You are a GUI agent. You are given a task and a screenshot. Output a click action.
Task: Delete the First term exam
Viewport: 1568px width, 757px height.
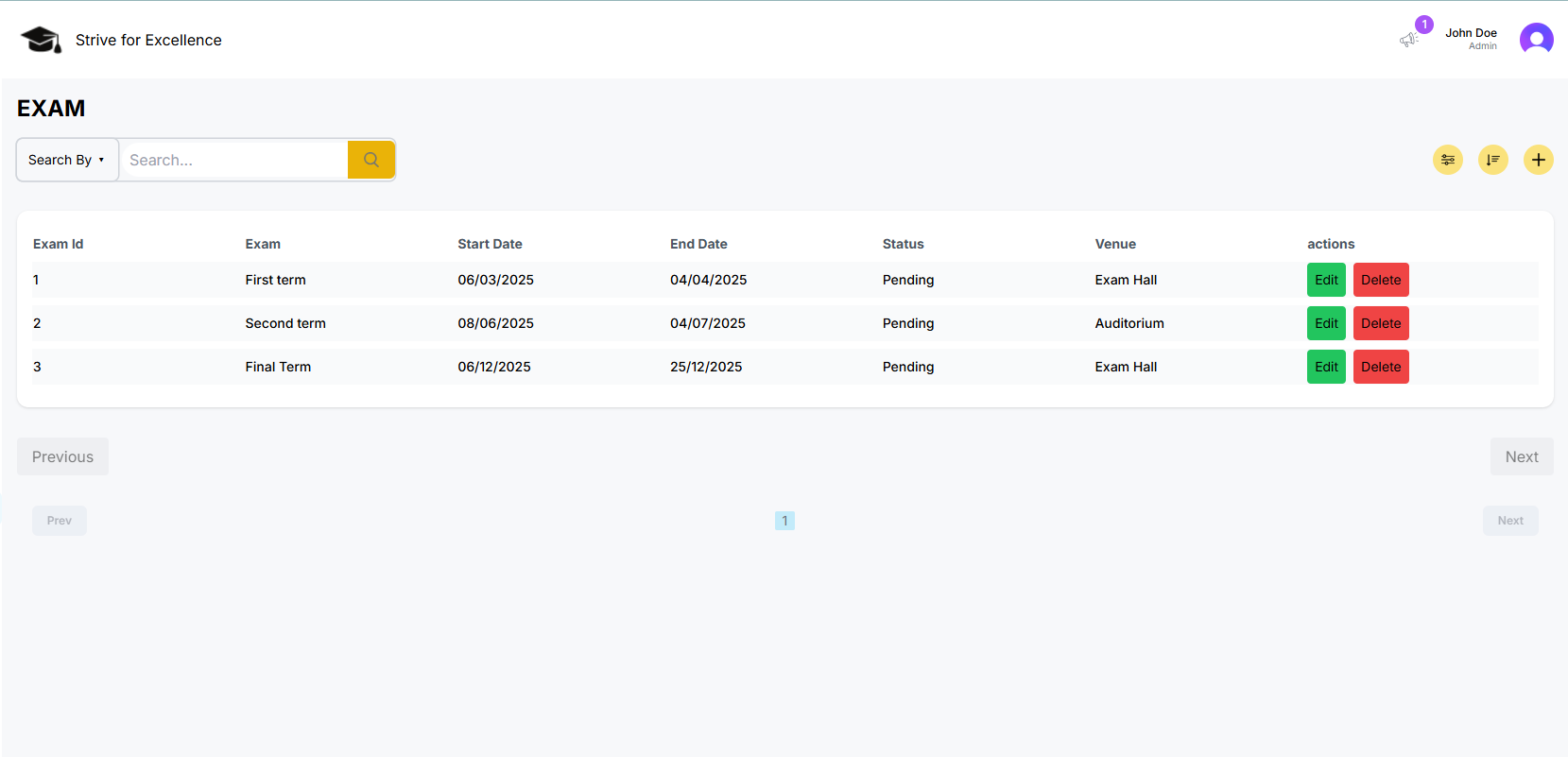click(1380, 280)
